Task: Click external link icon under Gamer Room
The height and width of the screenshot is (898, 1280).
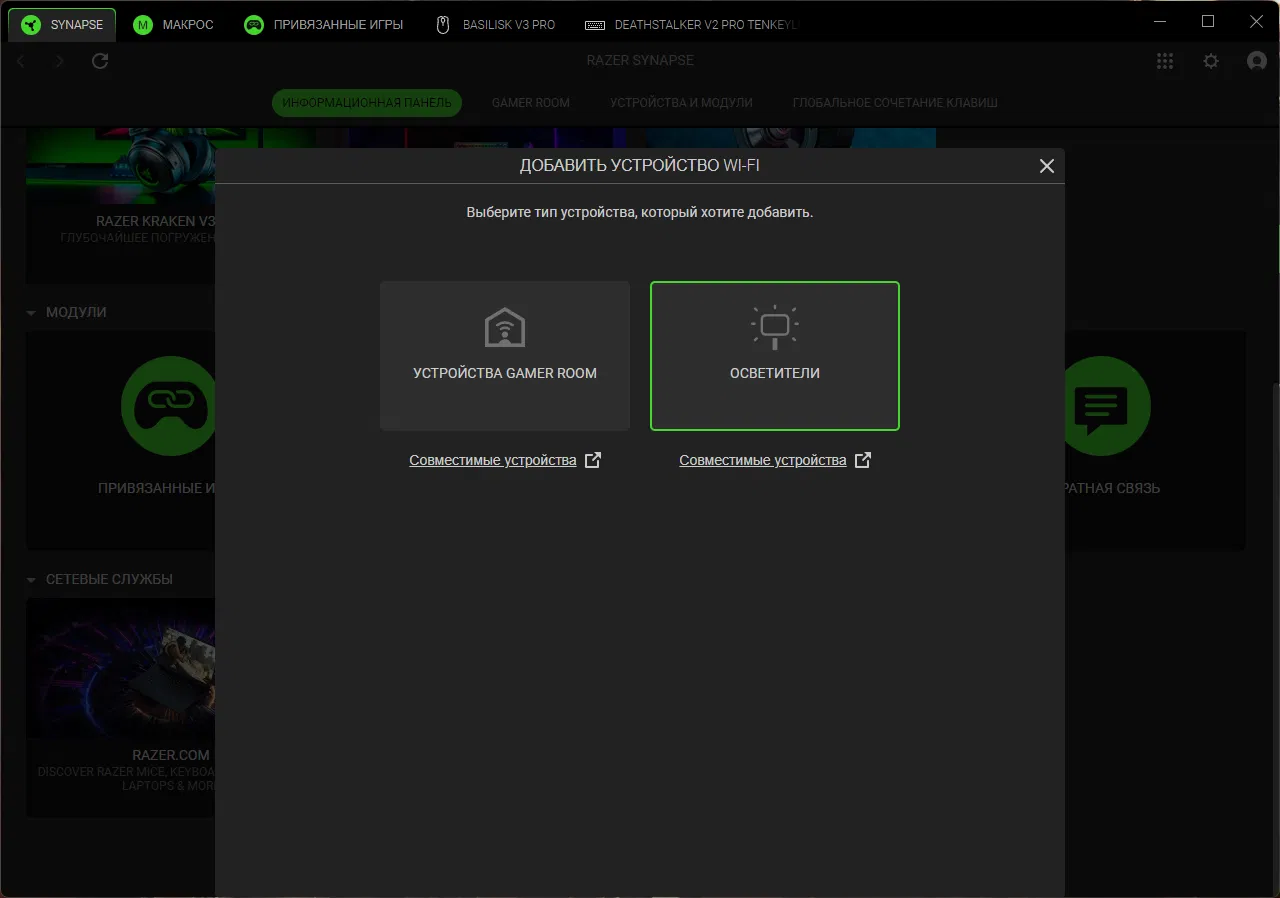Action: (x=593, y=460)
